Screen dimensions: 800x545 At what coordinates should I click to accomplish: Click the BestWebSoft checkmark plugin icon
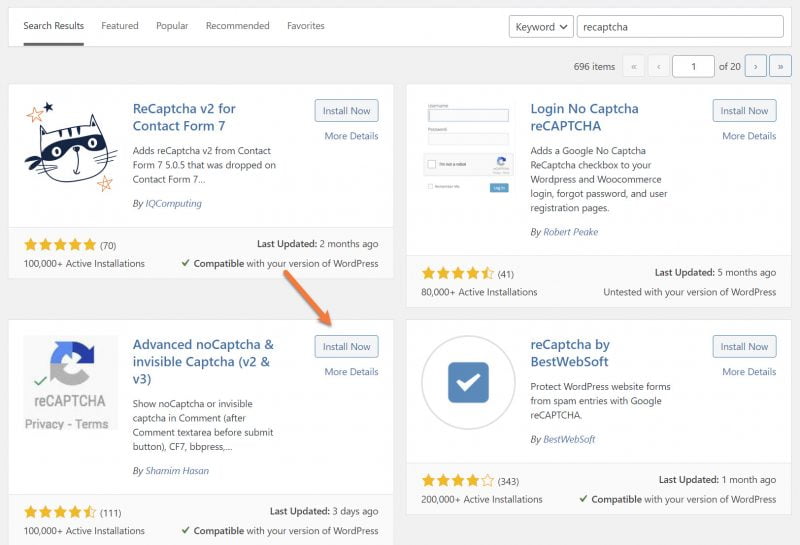(x=469, y=383)
